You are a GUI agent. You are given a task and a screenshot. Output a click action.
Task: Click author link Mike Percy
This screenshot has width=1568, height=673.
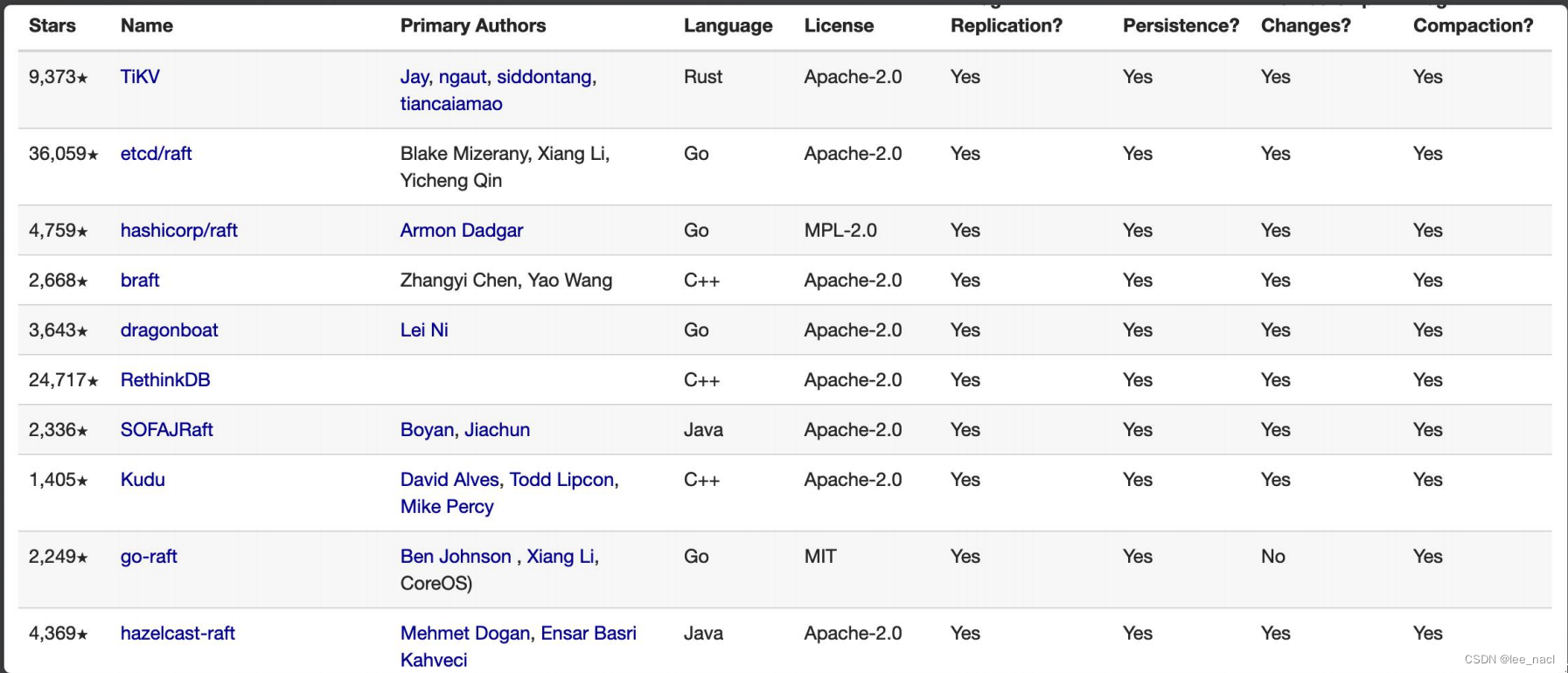click(x=447, y=507)
